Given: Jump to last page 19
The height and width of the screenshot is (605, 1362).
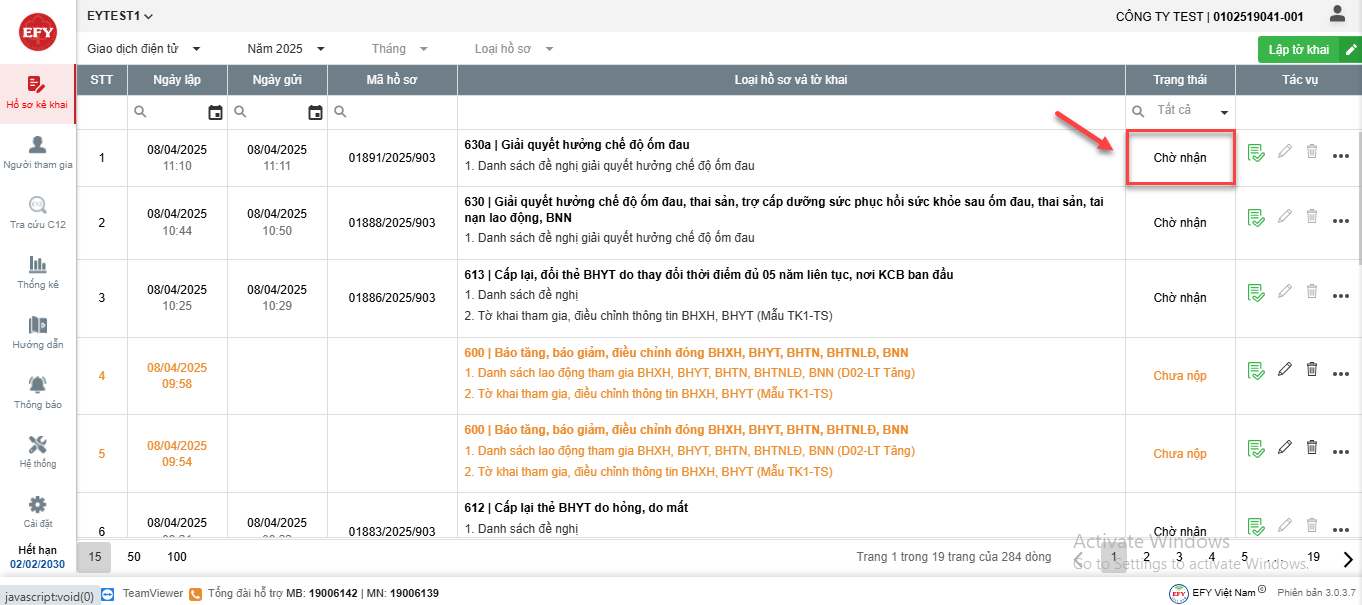Looking at the screenshot, I should [x=1313, y=557].
